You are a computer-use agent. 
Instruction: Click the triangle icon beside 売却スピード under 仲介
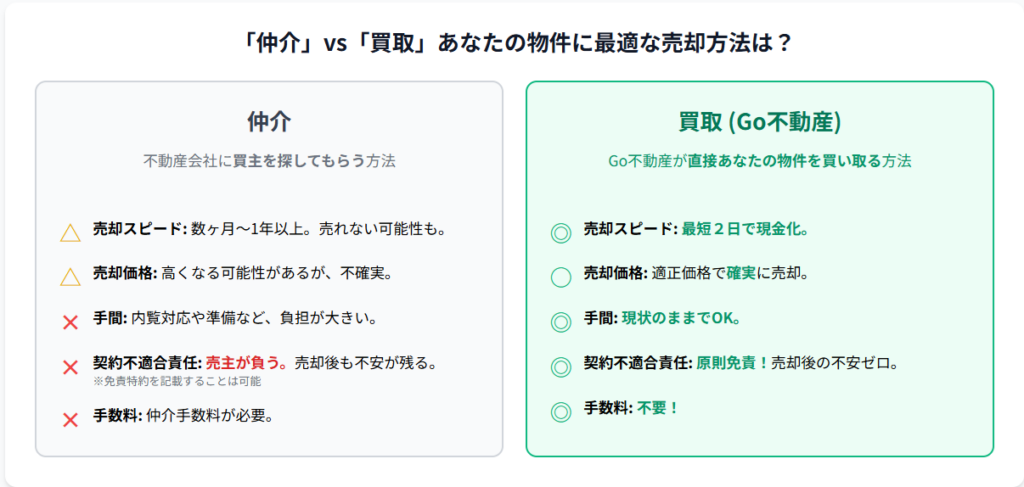(70, 232)
